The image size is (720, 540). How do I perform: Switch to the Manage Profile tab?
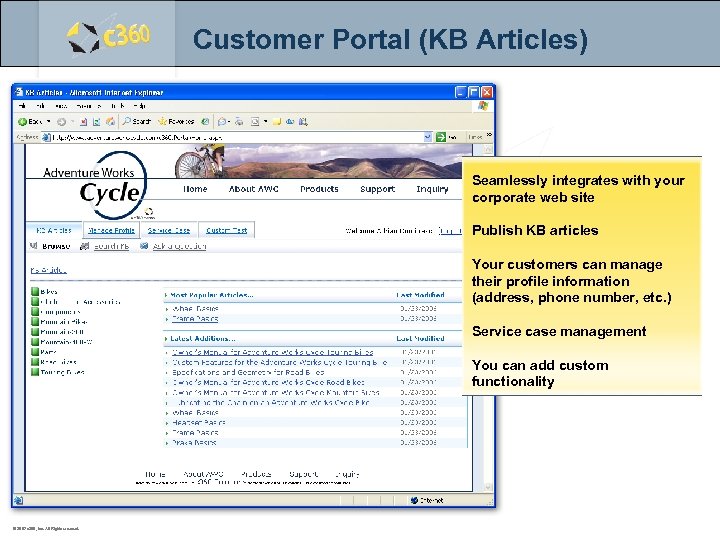pos(111,231)
